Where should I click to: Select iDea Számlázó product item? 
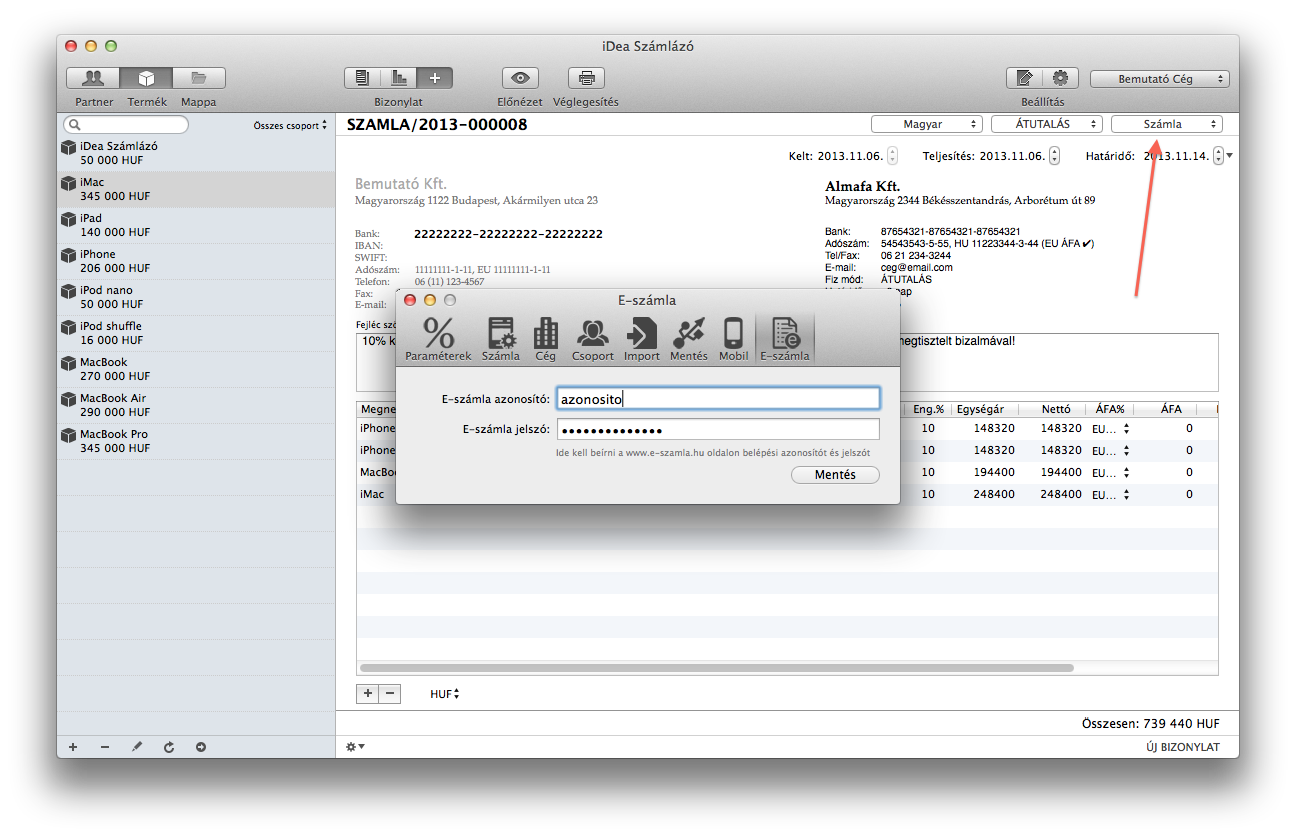pyautogui.click(x=196, y=153)
